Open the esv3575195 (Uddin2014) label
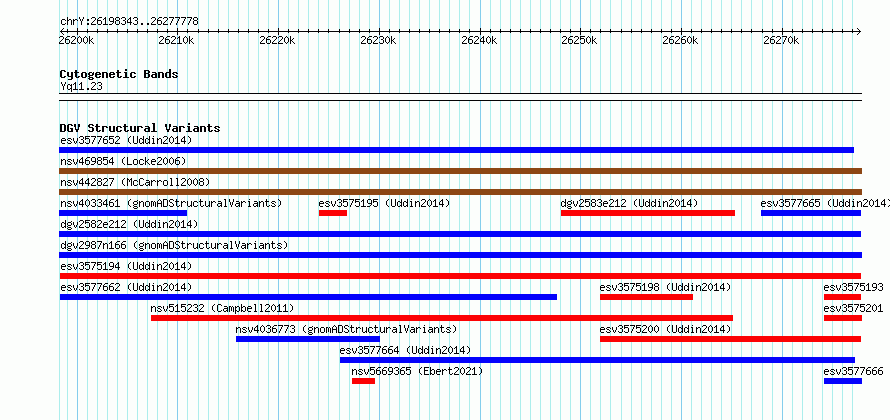 (384, 203)
